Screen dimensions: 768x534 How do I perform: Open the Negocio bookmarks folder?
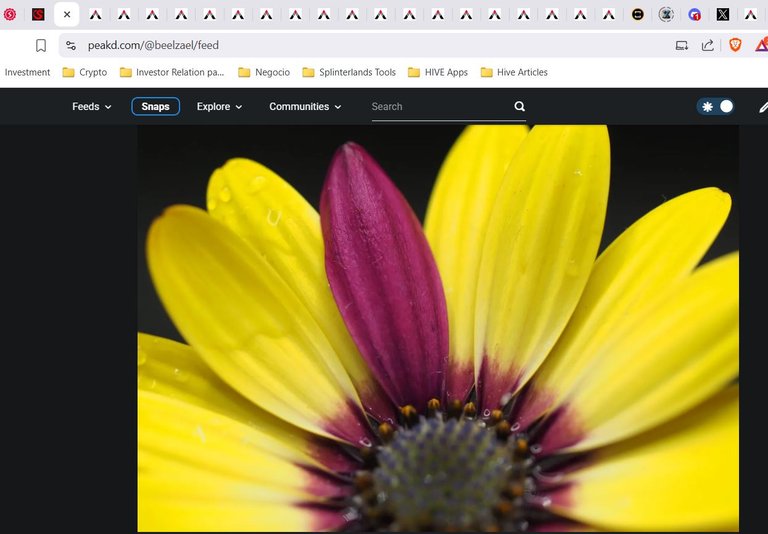(x=264, y=73)
